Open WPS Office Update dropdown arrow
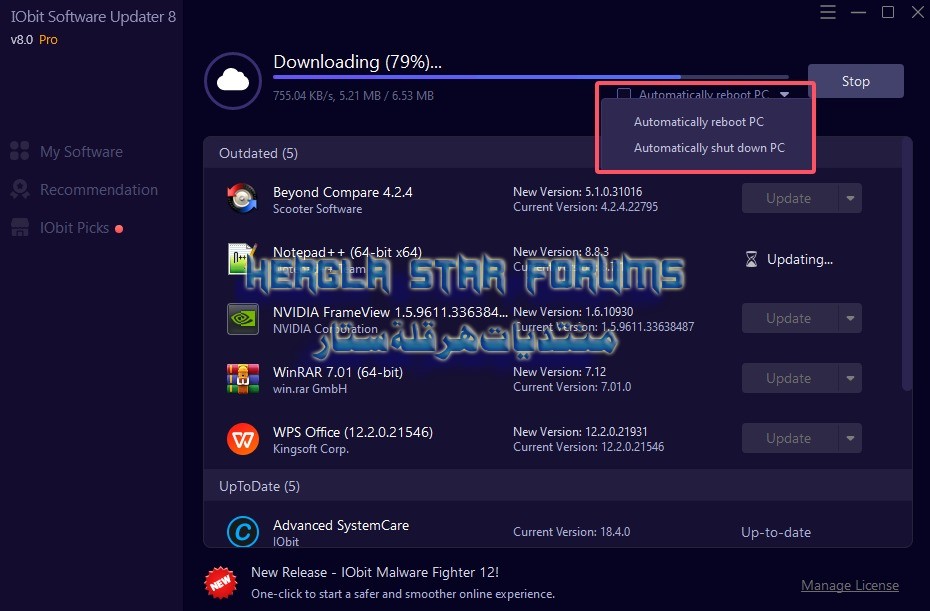Viewport: 930px width, 611px height. click(850, 438)
